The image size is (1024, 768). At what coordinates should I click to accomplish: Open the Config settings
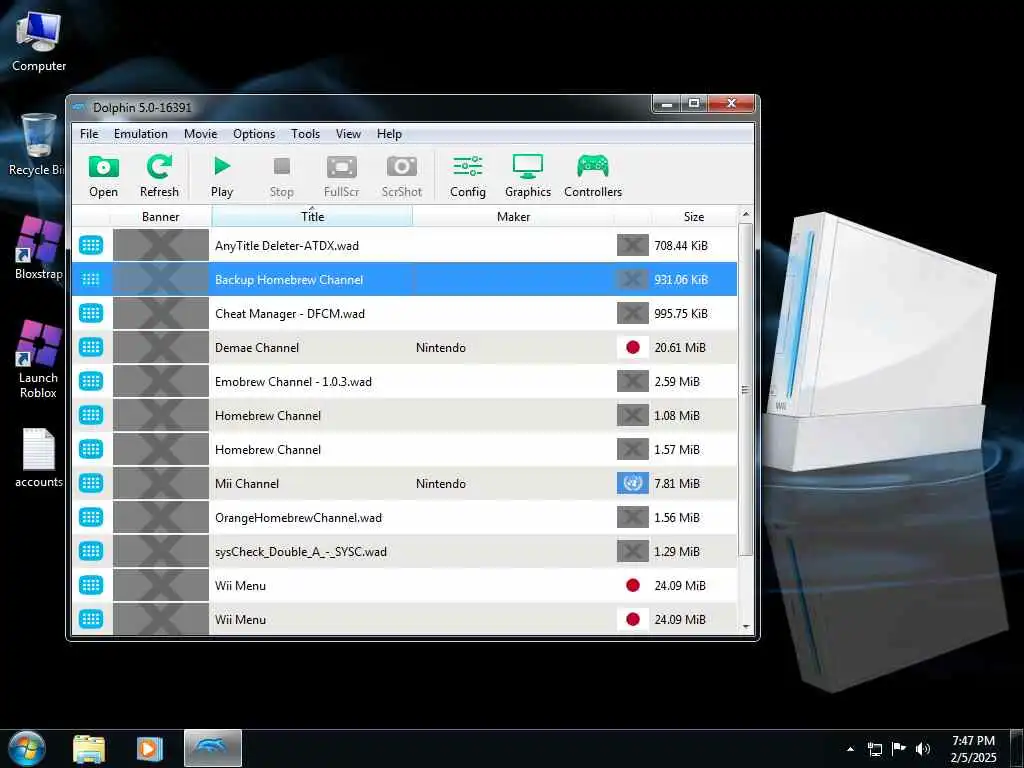(x=468, y=176)
